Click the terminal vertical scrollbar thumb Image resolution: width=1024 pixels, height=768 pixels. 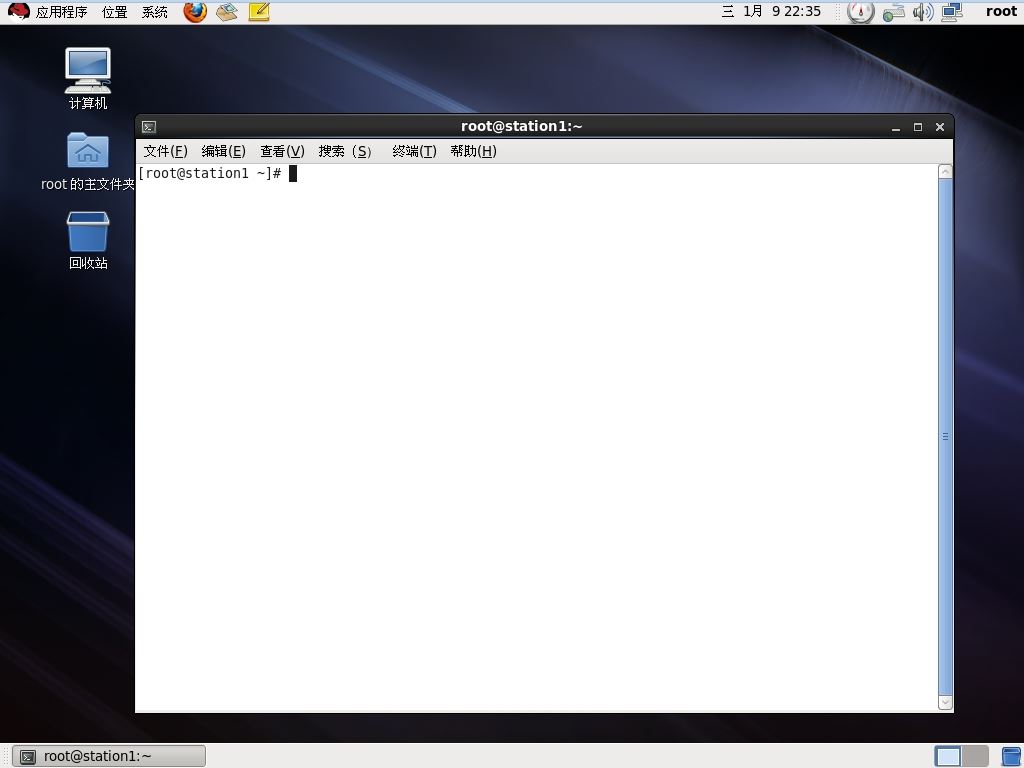[x=945, y=437]
